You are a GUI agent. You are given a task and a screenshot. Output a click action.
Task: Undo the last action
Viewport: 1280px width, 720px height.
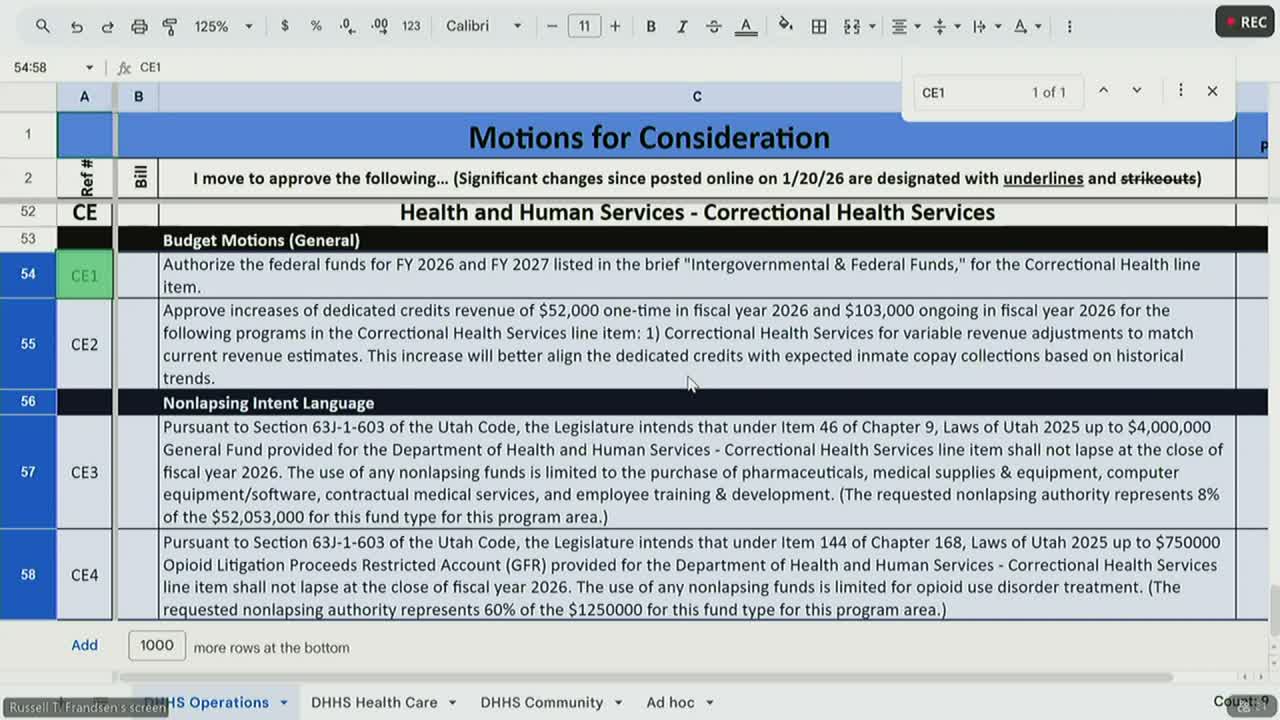(x=77, y=26)
